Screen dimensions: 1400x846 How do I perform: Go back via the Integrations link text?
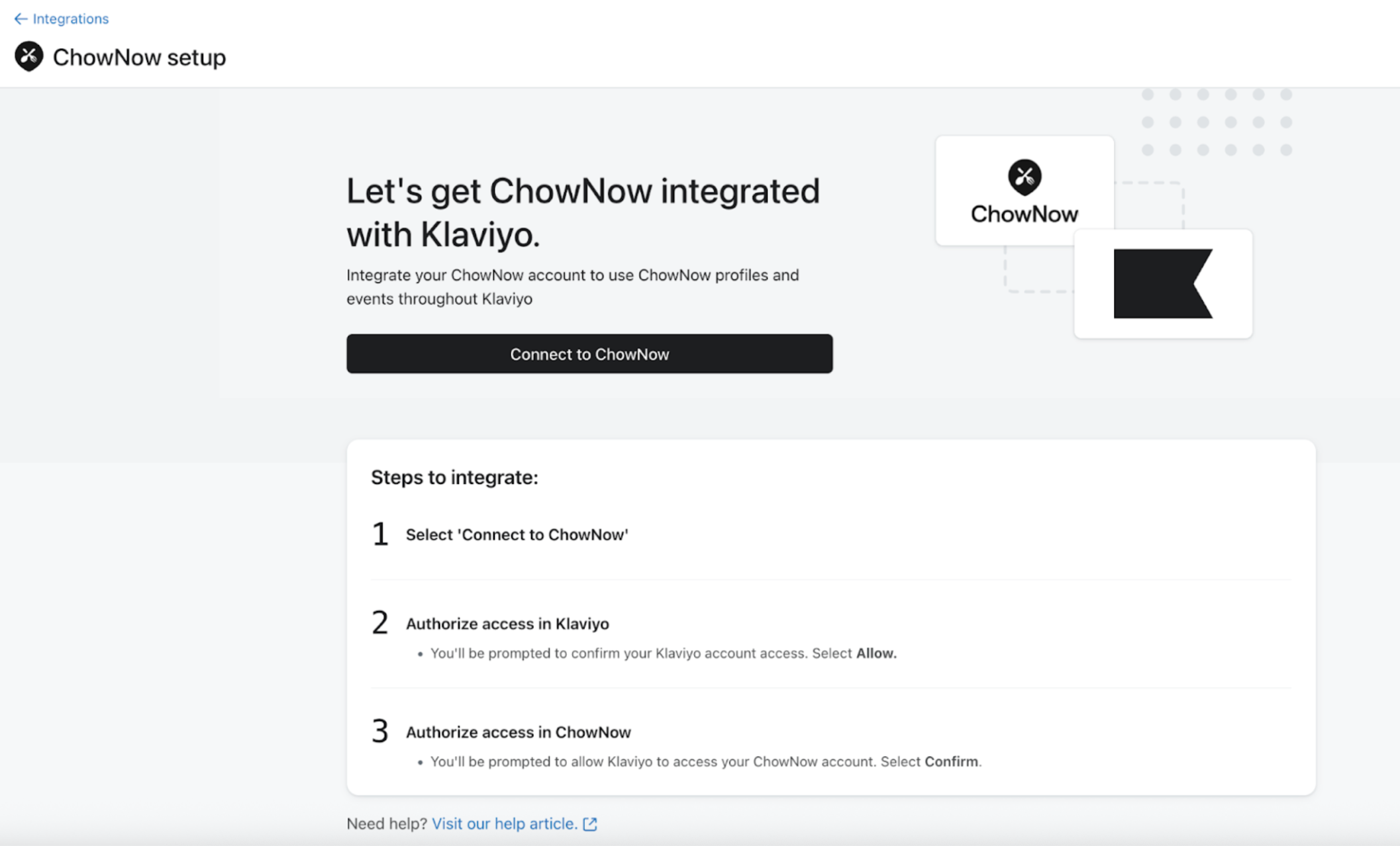[x=71, y=19]
